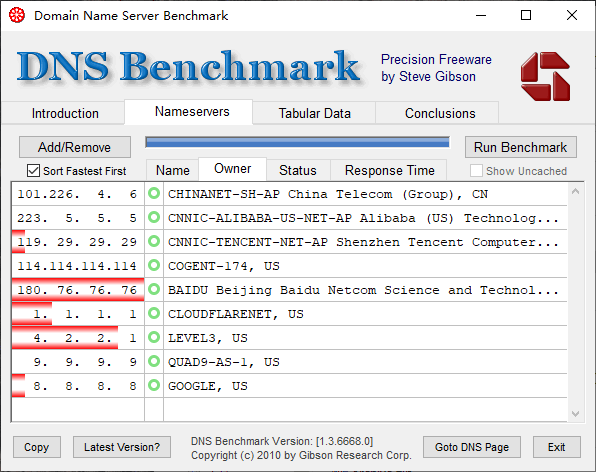This screenshot has width=596, height=472.
Task: Click the CNNIC-TENCENT-NET-AP owner text
Action: [x=363, y=242]
